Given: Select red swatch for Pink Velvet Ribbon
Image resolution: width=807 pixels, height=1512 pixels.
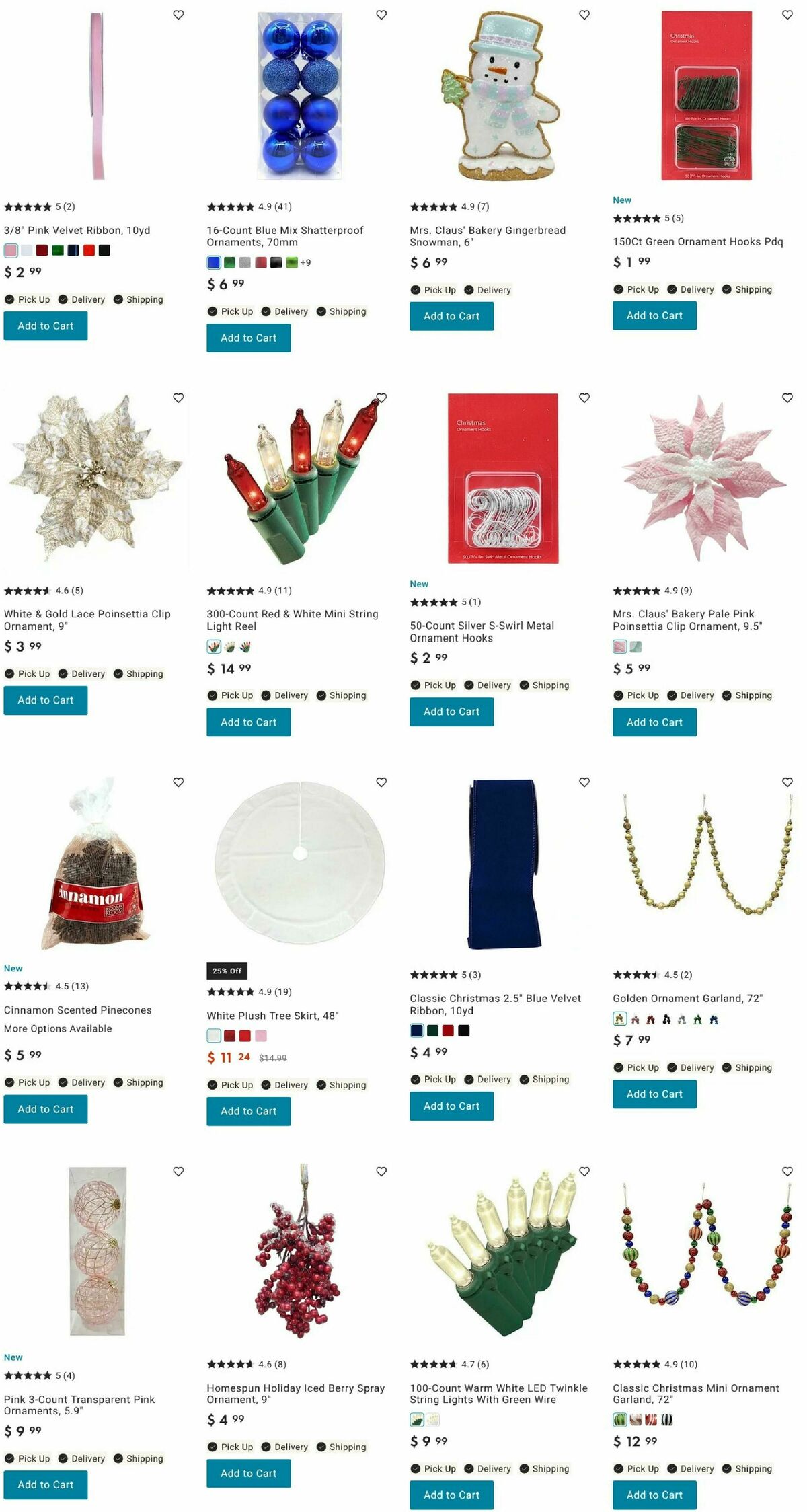Looking at the screenshot, I should coord(89,251).
